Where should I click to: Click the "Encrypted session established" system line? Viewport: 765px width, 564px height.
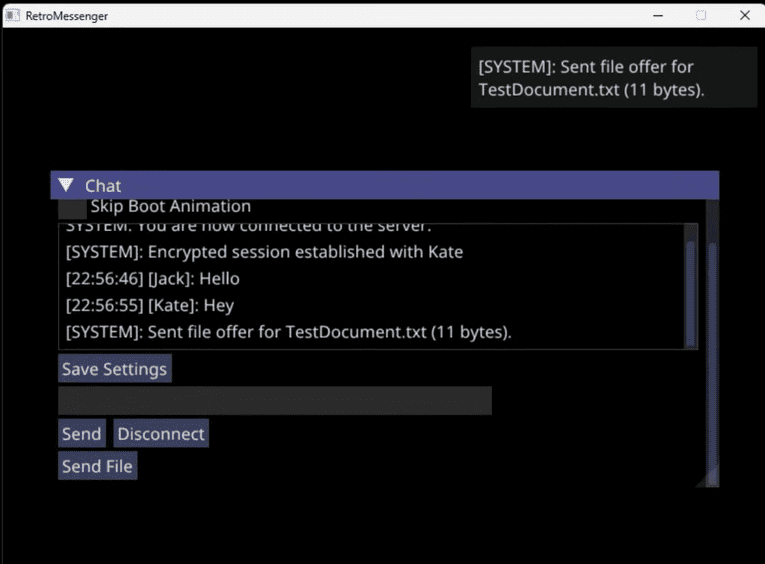[x=264, y=252]
